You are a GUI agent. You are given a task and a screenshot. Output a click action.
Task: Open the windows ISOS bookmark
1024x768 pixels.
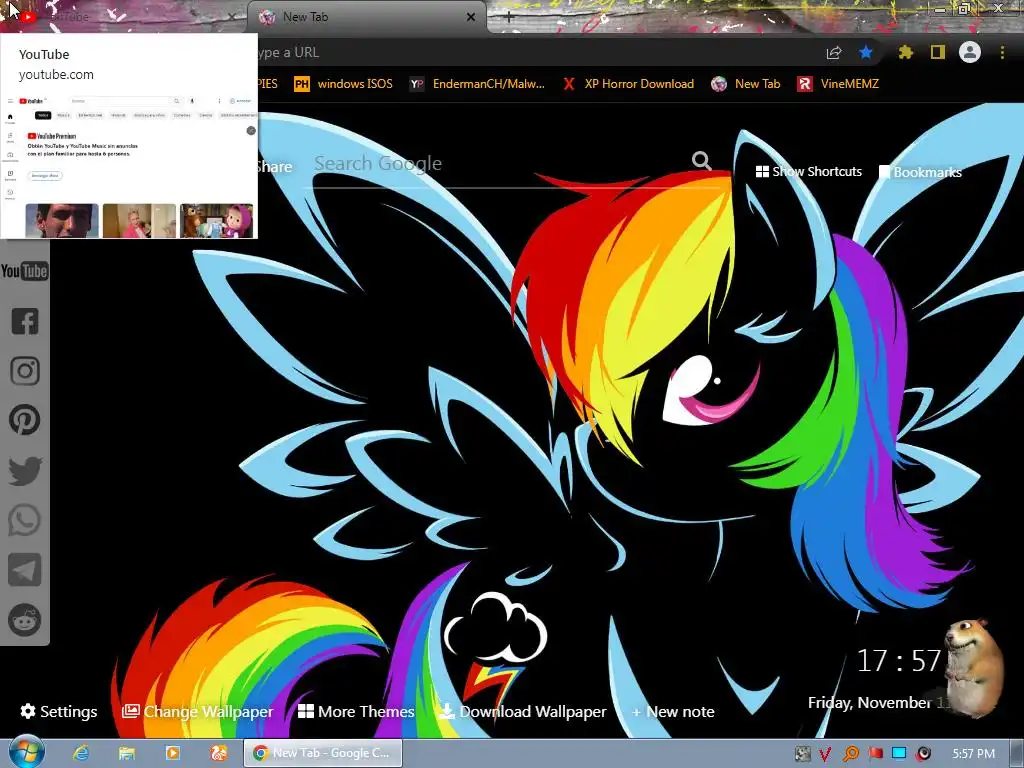pos(344,84)
